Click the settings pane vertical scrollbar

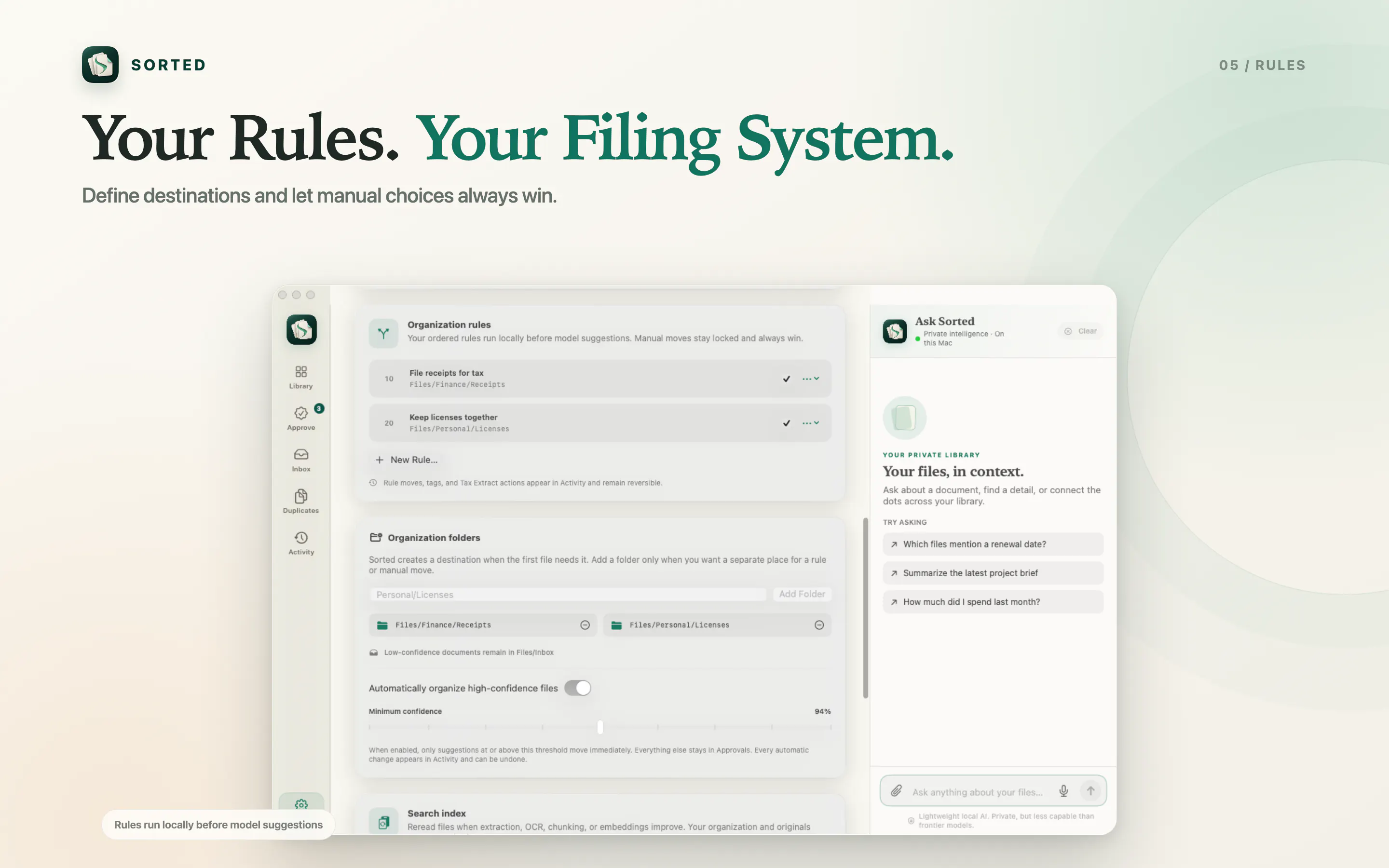(866, 608)
